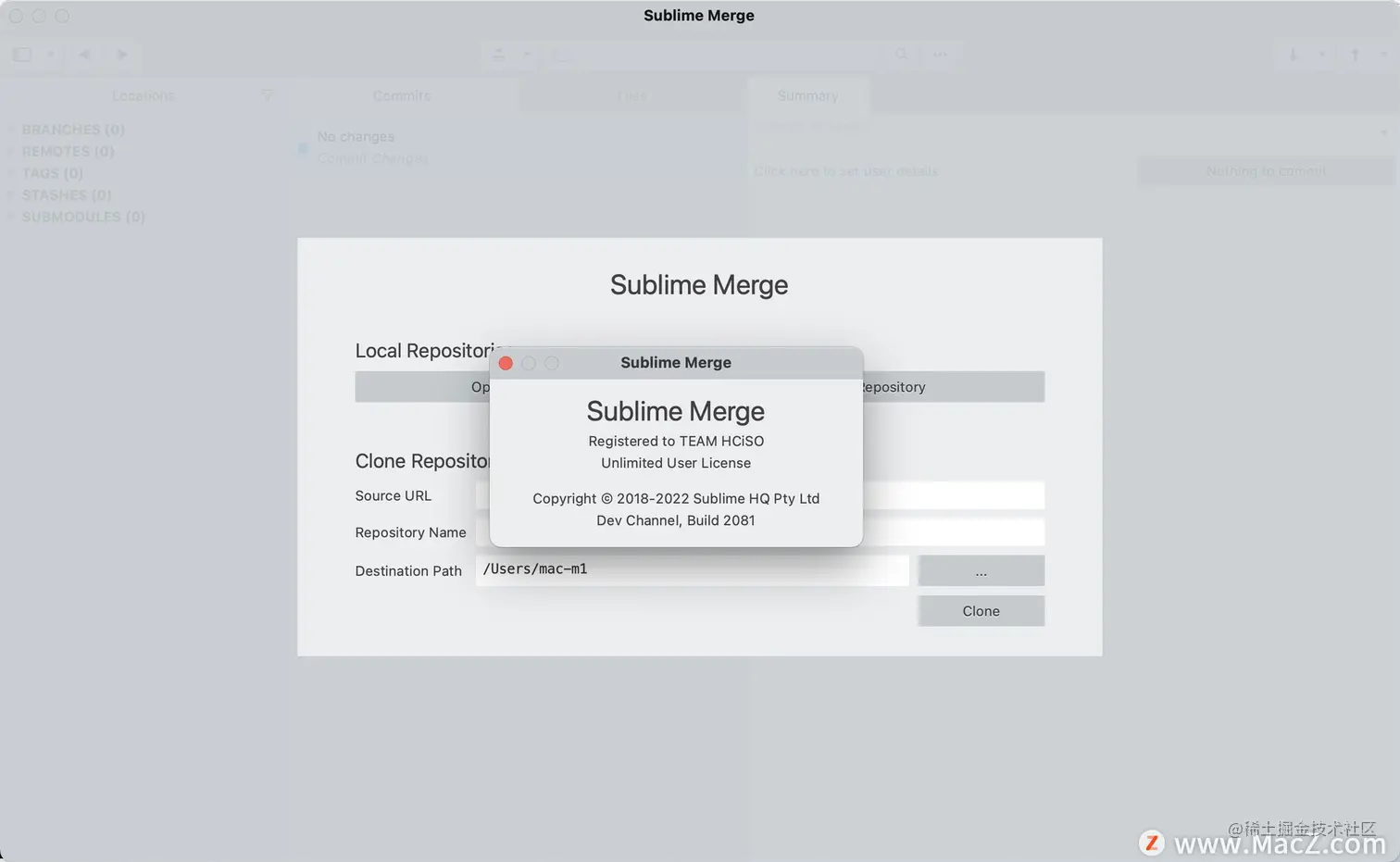Click the magnifier search icon in toolbar
The width and height of the screenshot is (1400, 862).
coord(901,55)
